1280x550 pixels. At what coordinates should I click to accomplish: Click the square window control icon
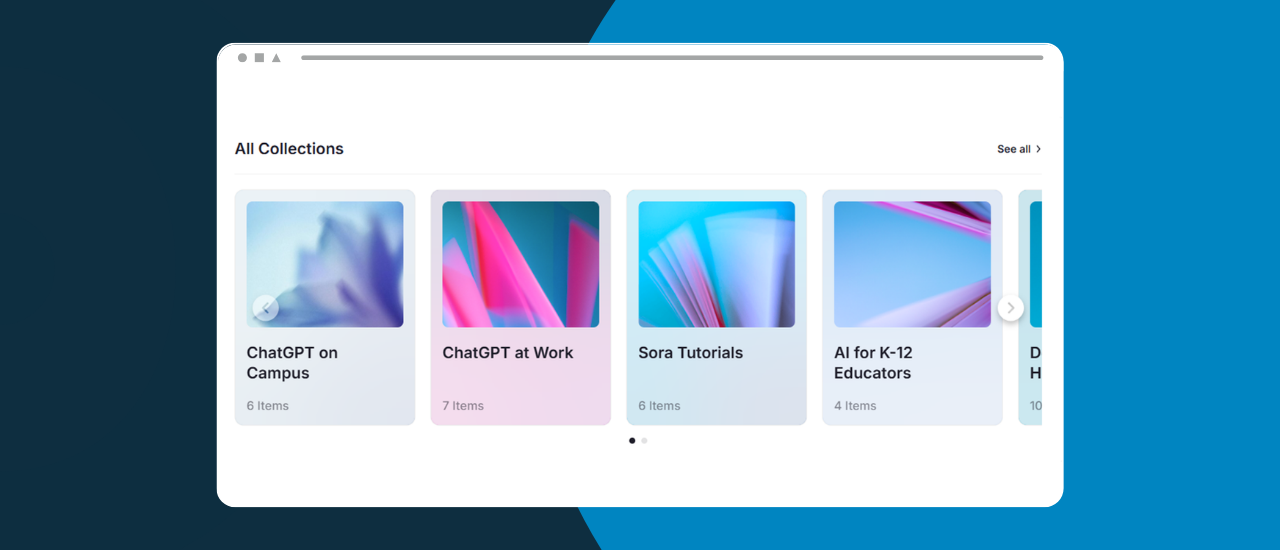tap(259, 58)
